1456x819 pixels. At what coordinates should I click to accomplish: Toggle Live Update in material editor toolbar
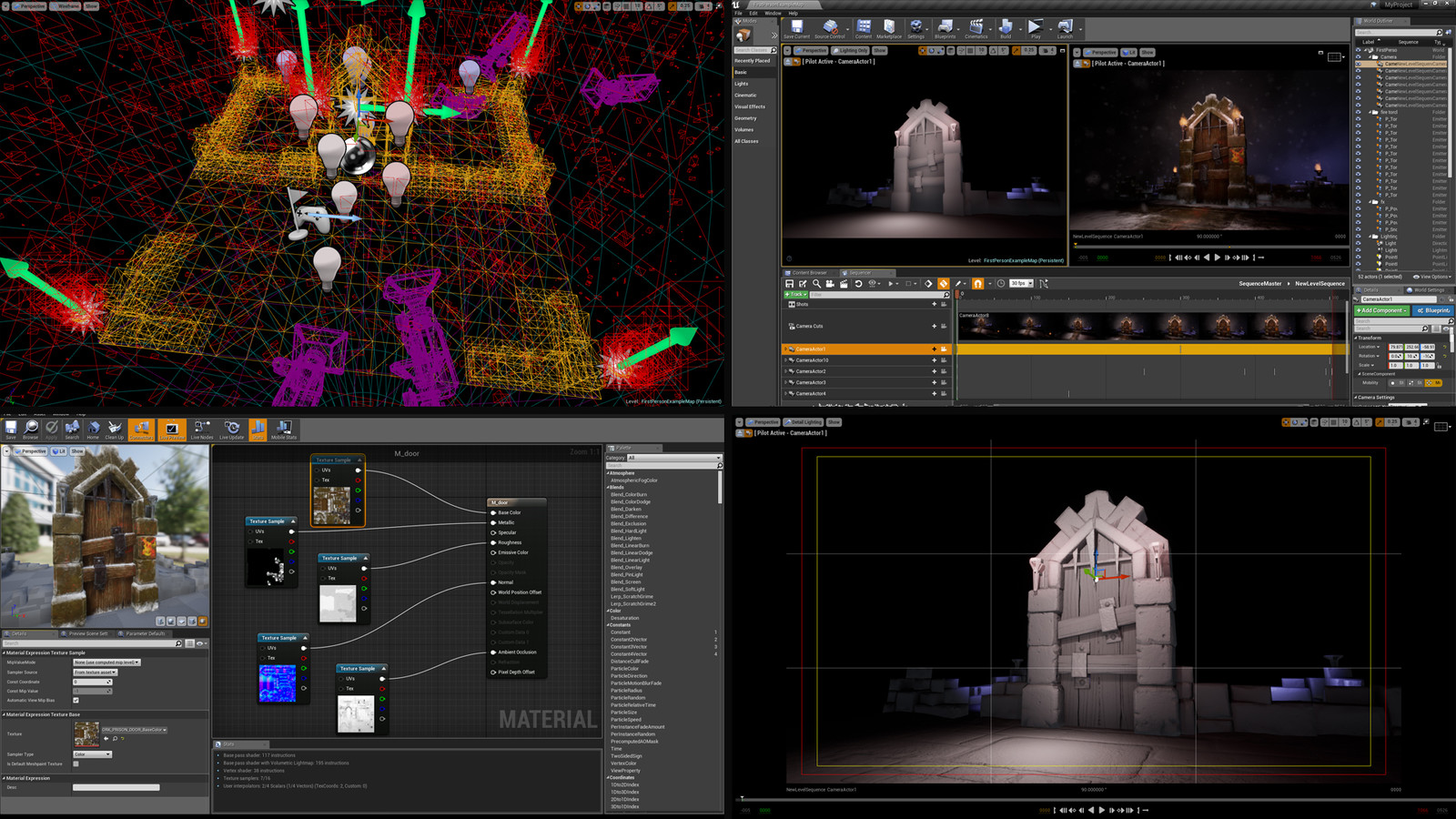(232, 430)
